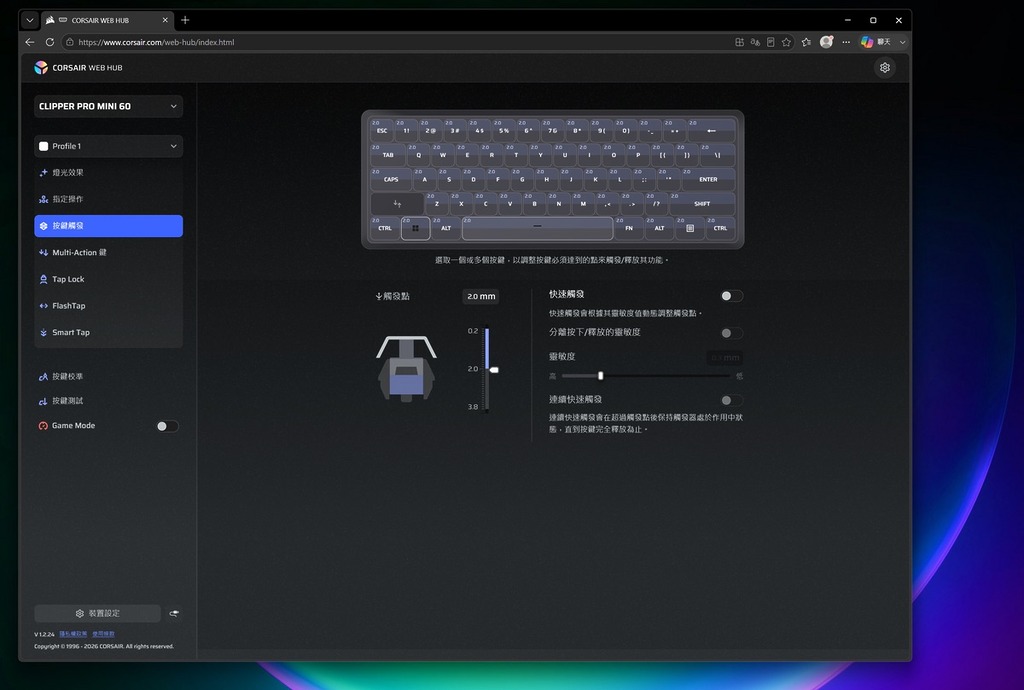The width and height of the screenshot is (1024, 690).
Task: Select the left CTRL key
Action: 385,228
